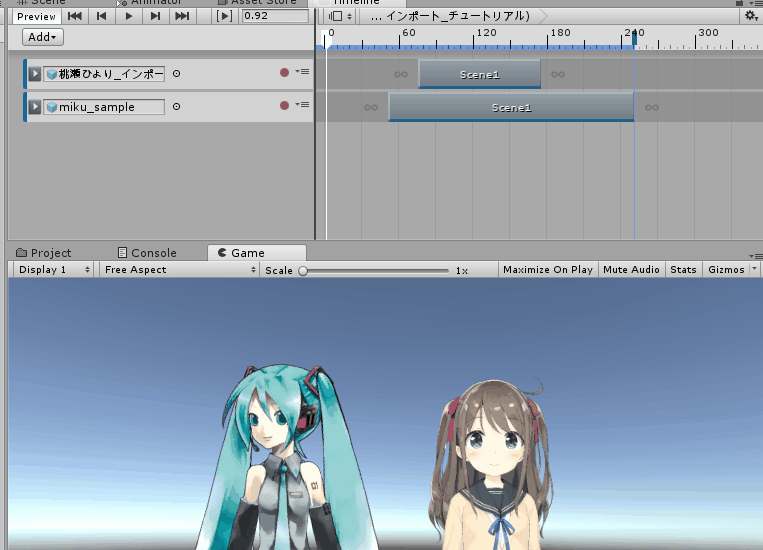Open the Display 1 dropdown
This screenshot has width=763, height=550.
[x=54, y=270]
